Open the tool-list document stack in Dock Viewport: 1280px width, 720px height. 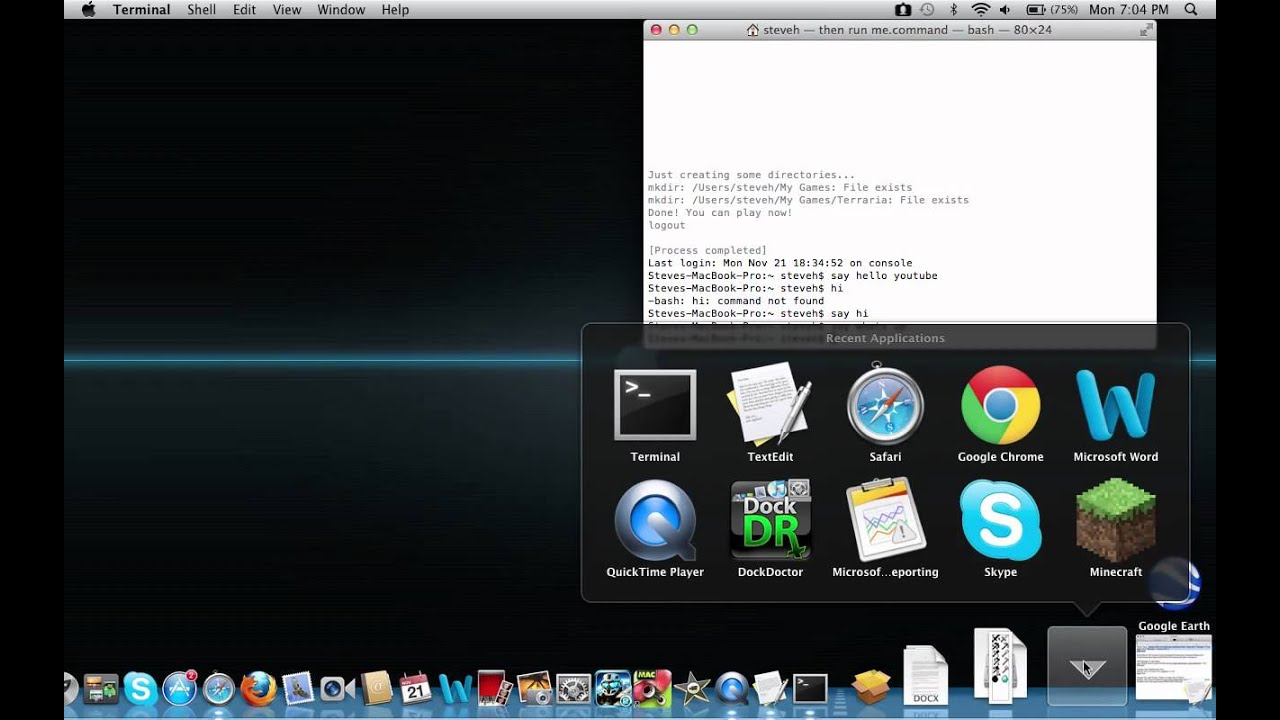coord(1000,666)
